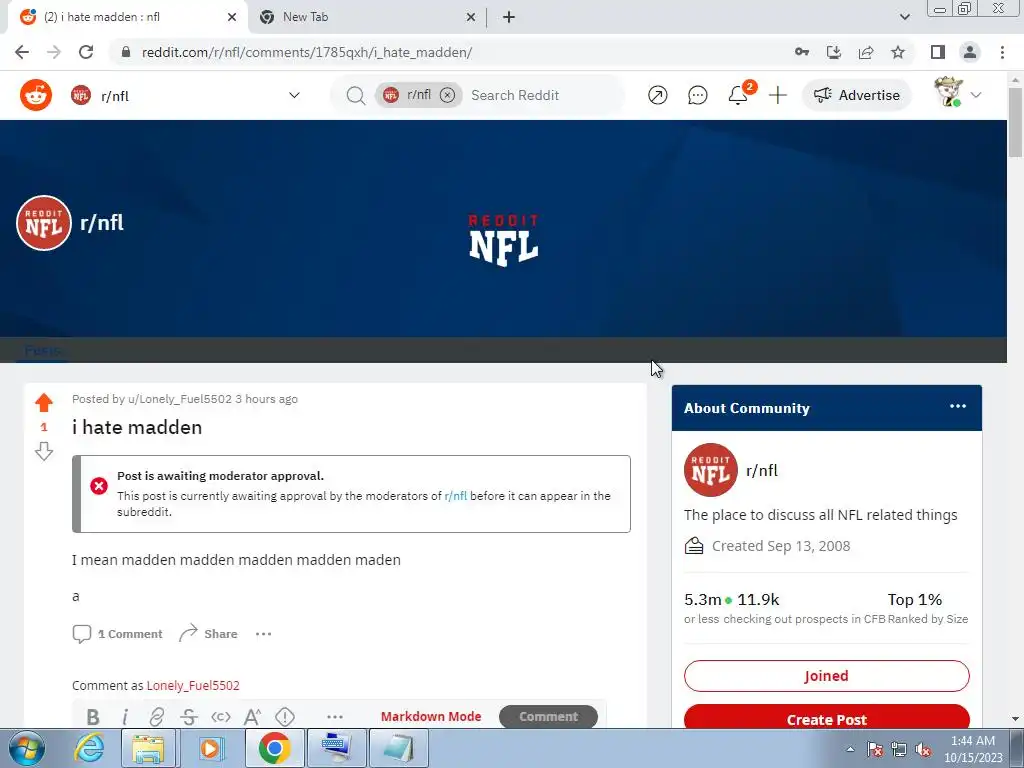This screenshot has height=768, width=1024.
Task: Show hidden system tray icons
Action: [850, 749]
